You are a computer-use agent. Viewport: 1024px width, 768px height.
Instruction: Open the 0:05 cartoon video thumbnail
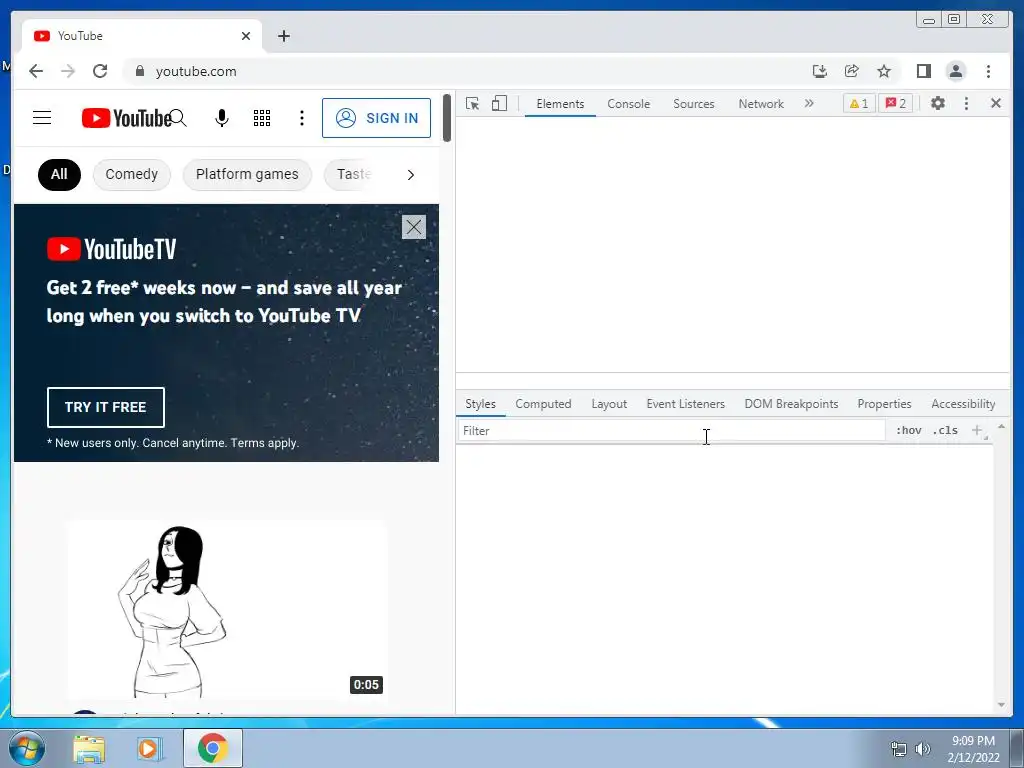point(227,609)
